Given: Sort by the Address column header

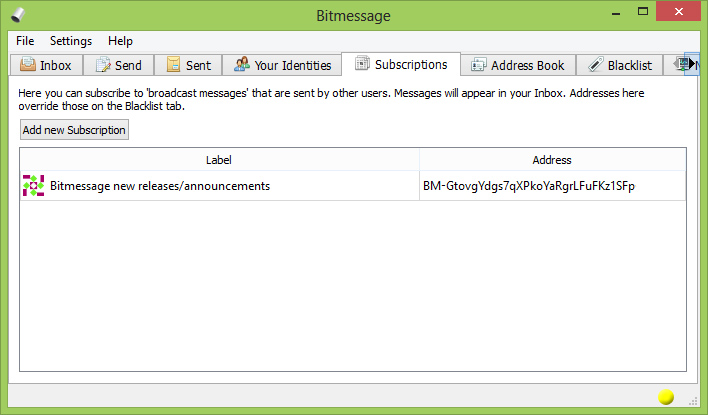Looking at the screenshot, I should point(552,159).
